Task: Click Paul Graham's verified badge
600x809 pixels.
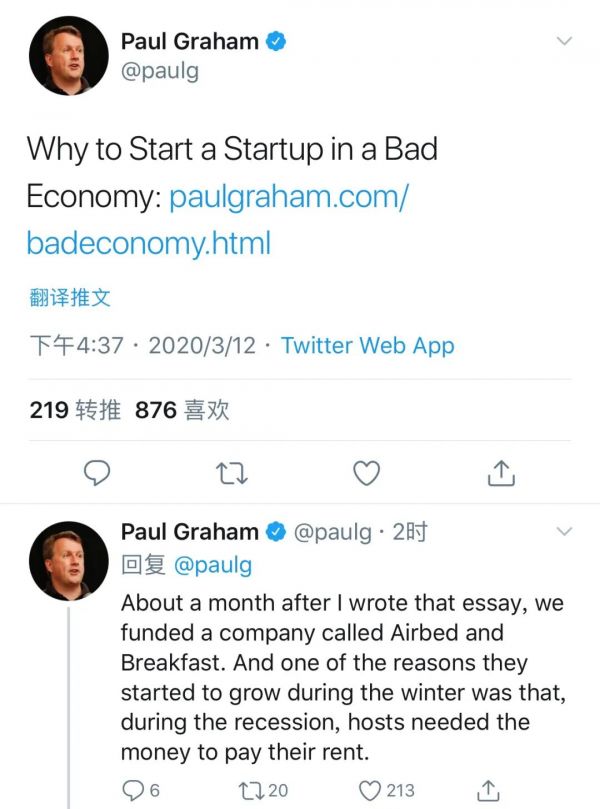Action: click(276, 42)
